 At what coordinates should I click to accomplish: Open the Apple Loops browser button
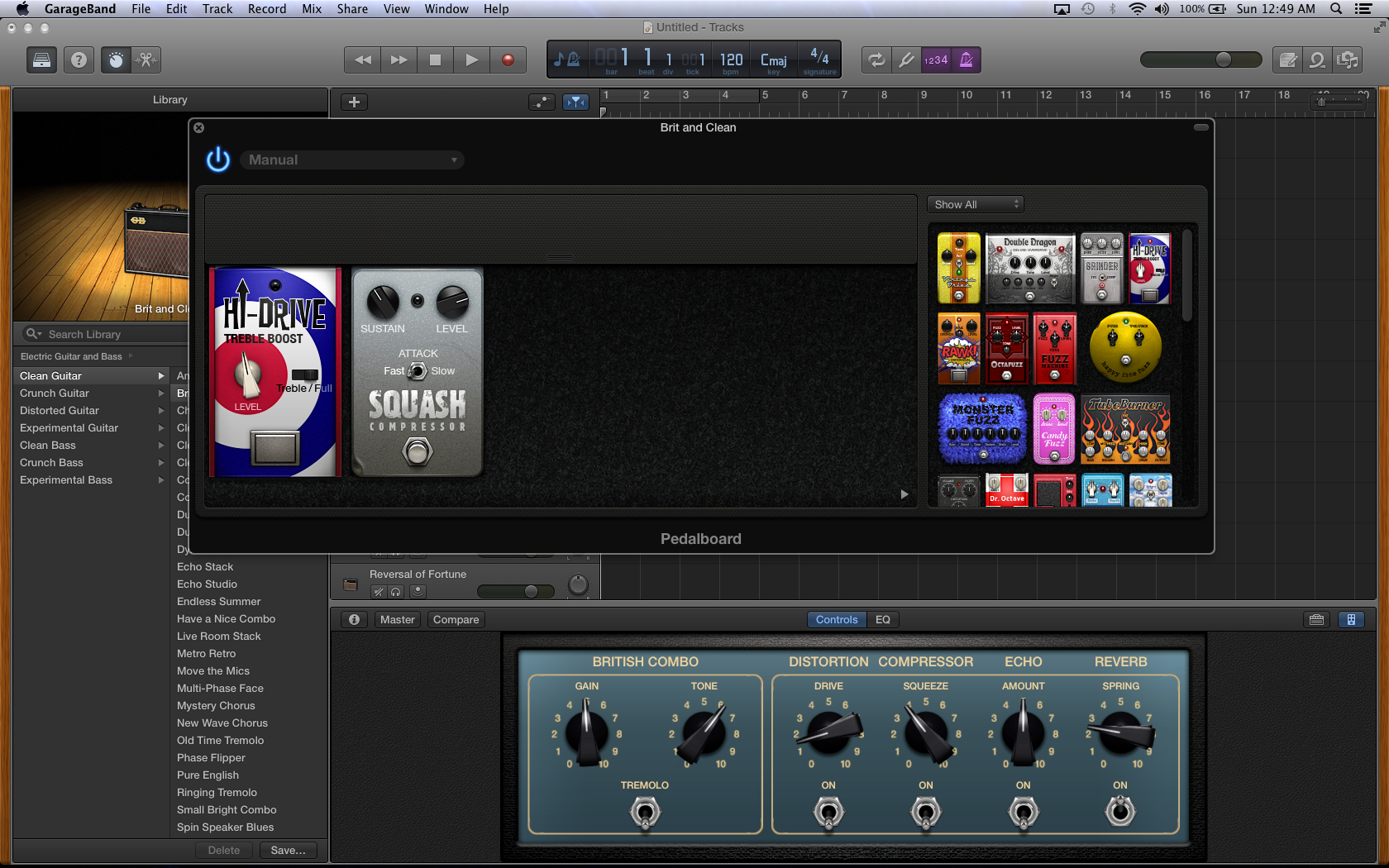[x=1317, y=60]
